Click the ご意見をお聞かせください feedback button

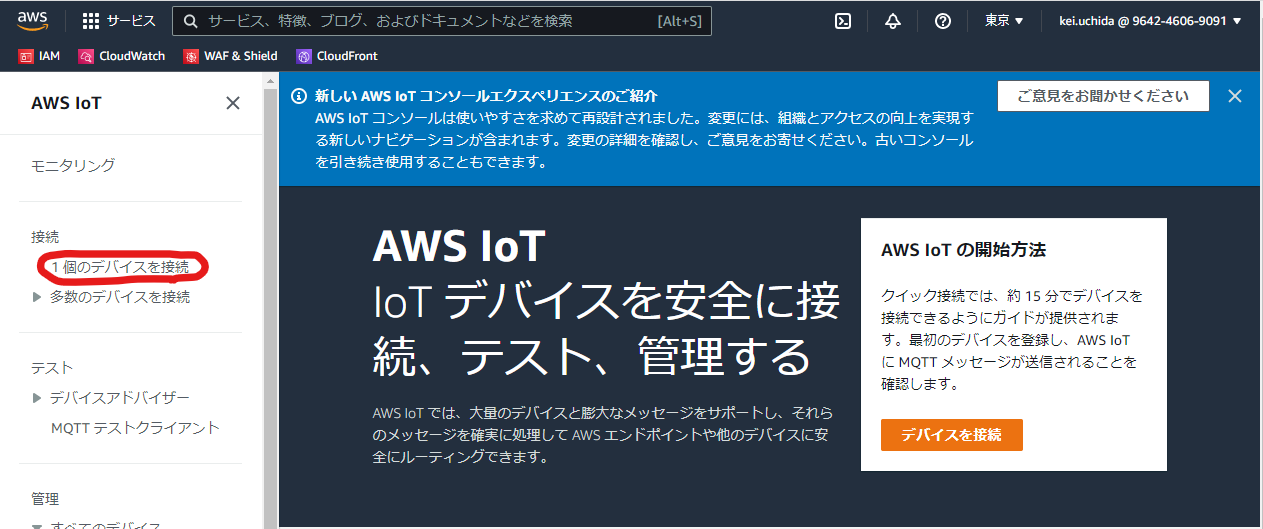(x=1103, y=96)
